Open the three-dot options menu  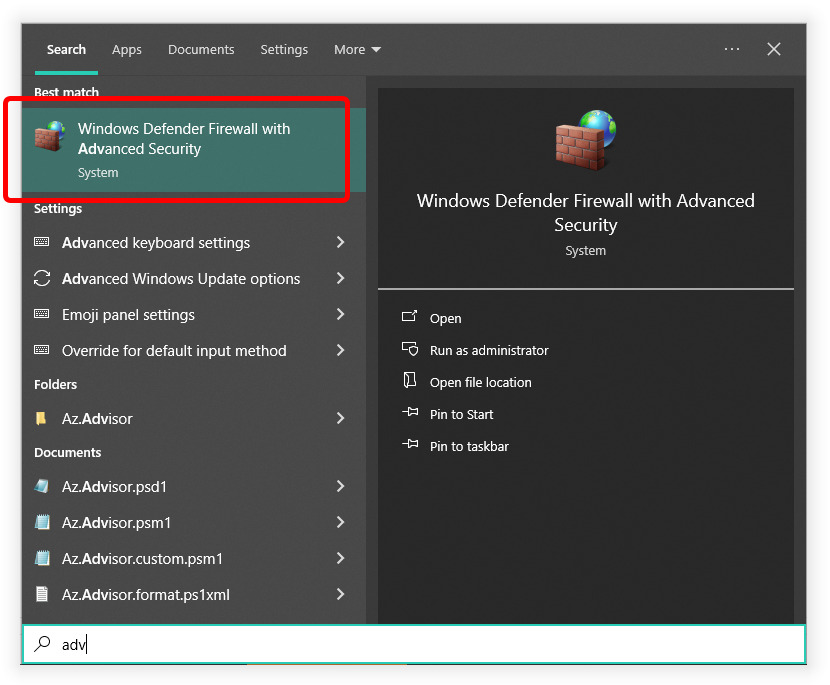pos(732,49)
